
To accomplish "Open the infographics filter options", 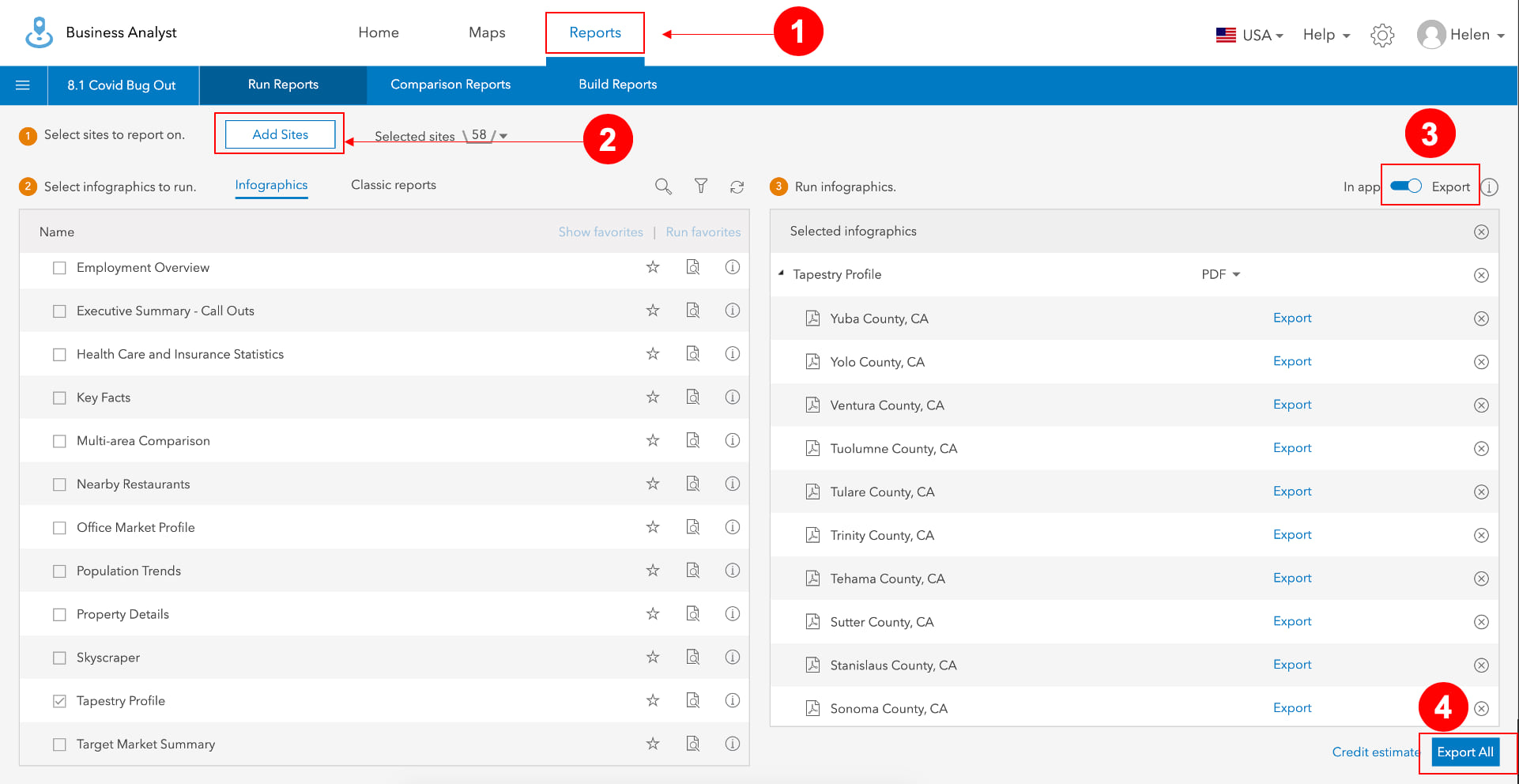I will pyautogui.click(x=700, y=186).
